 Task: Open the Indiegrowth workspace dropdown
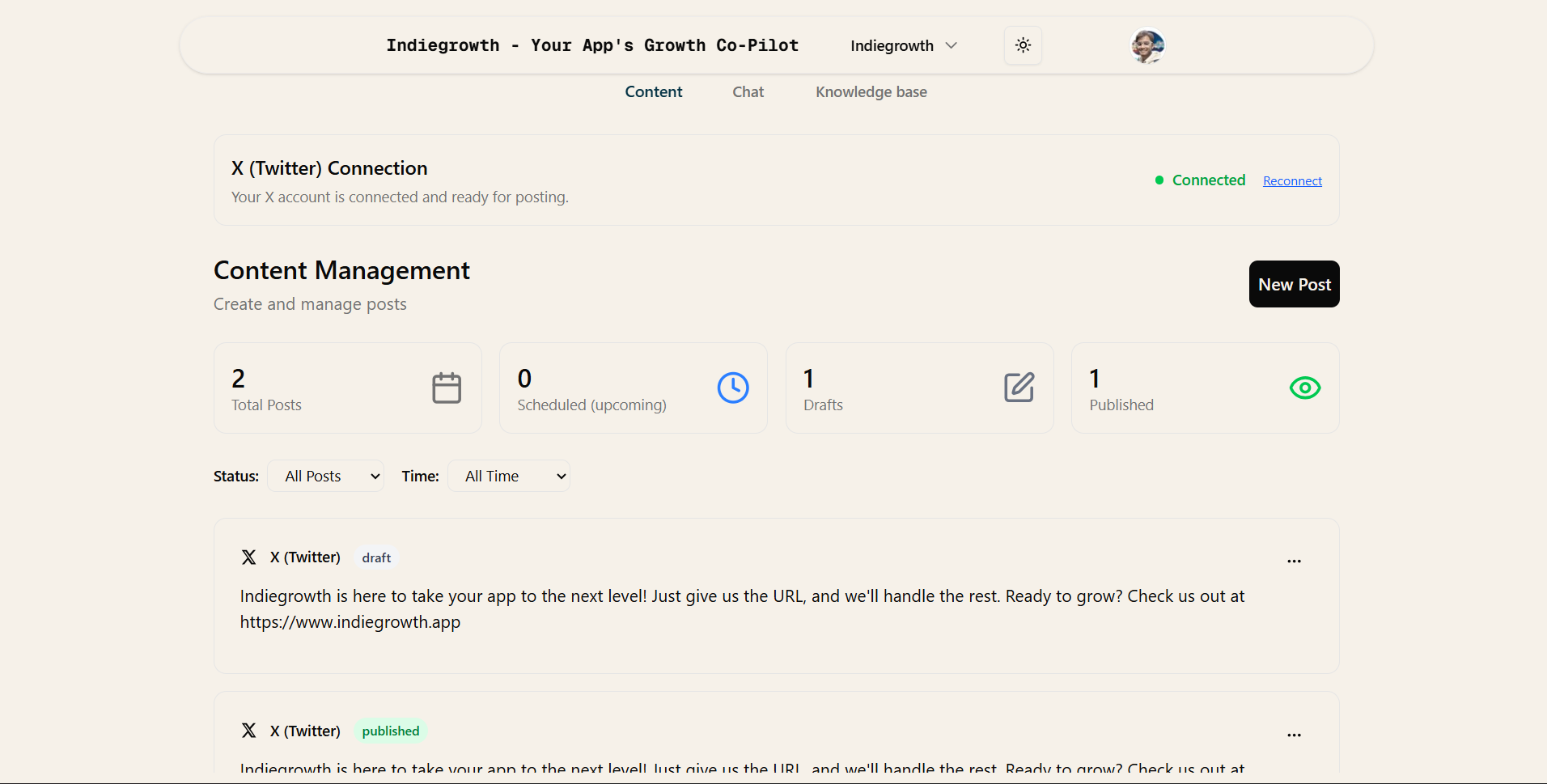coord(903,45)
